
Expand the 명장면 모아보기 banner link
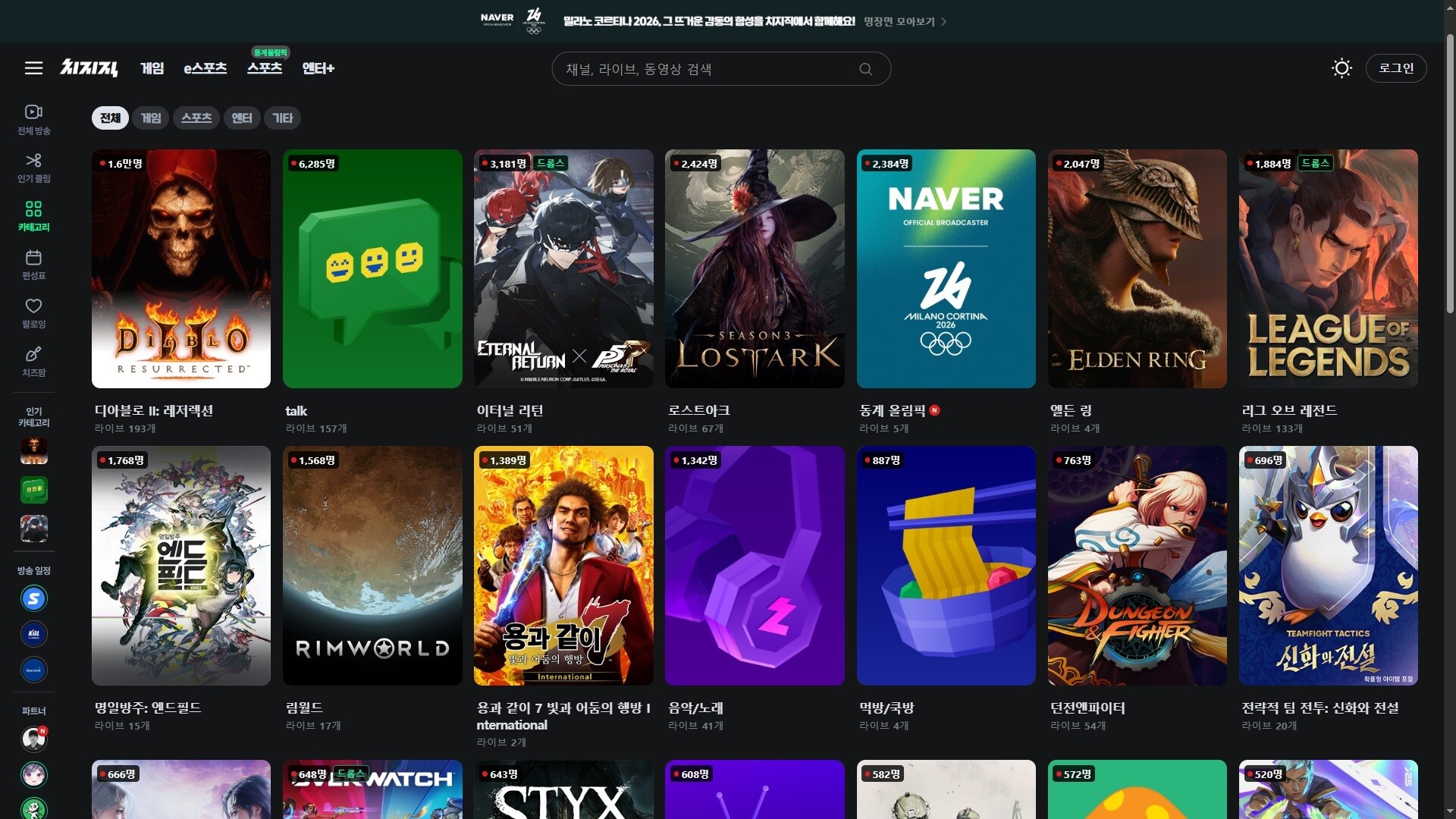pyautogui.click(x=905, y=21)
